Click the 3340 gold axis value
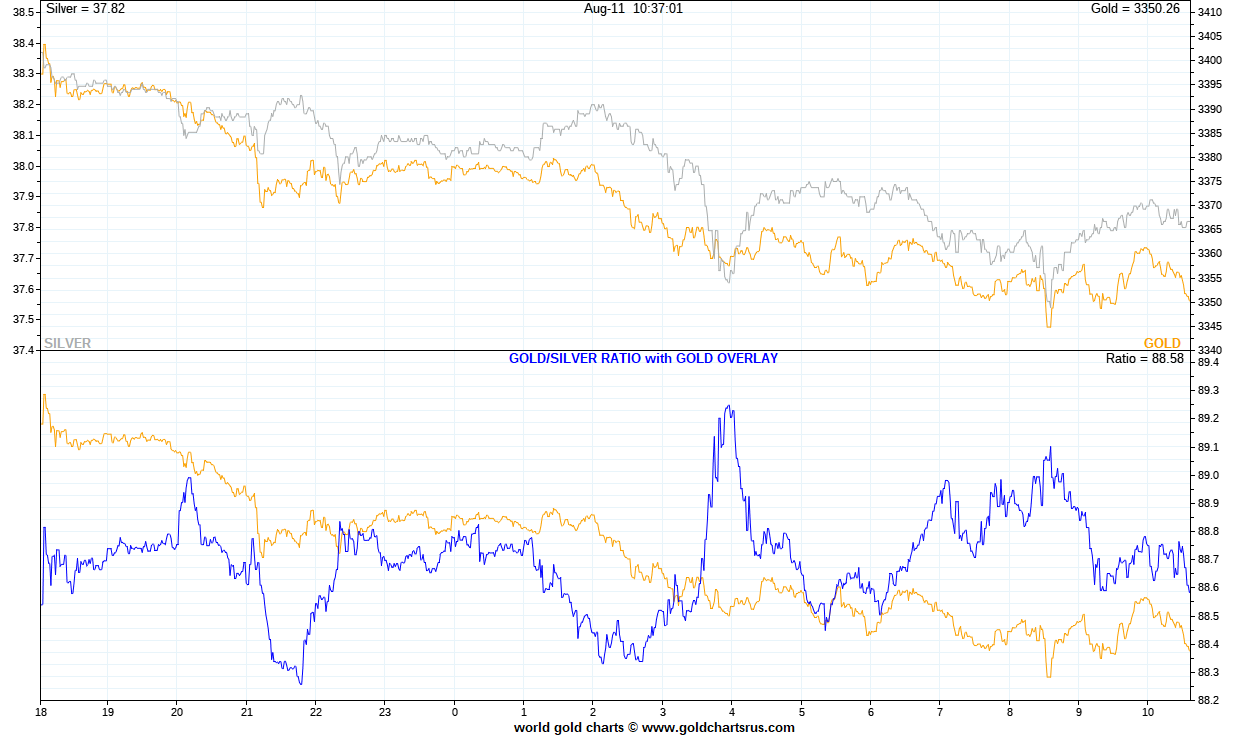1240x735 pixels. coord(1210,350)
